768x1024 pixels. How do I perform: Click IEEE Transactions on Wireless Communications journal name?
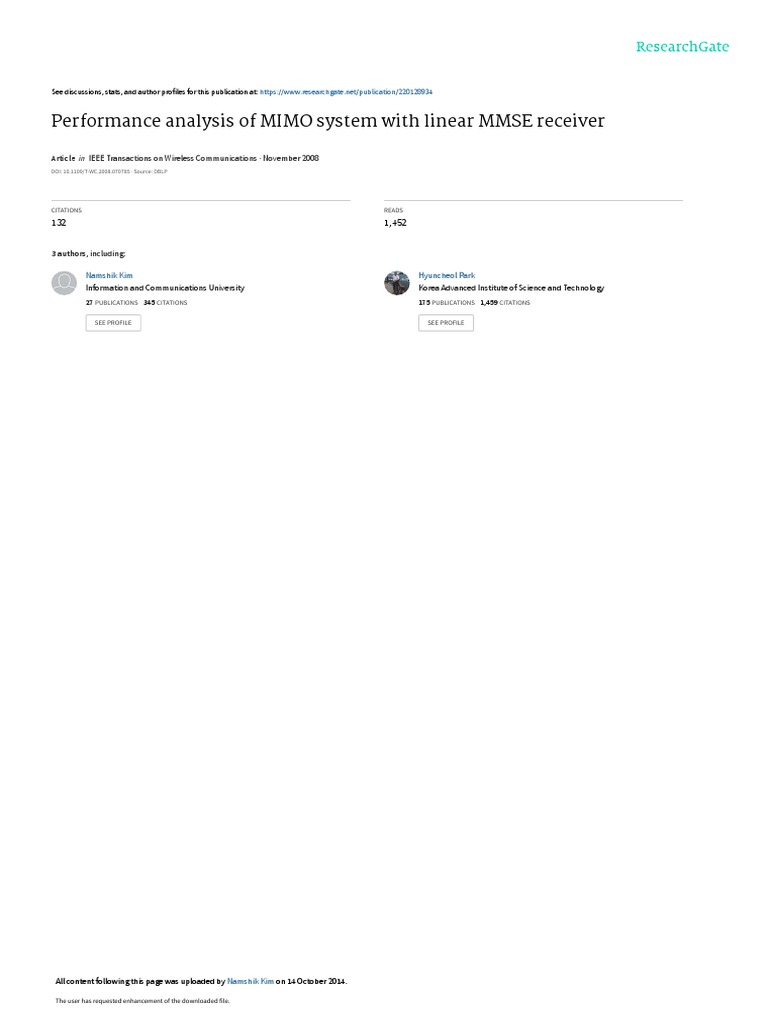tap(172, 158)
